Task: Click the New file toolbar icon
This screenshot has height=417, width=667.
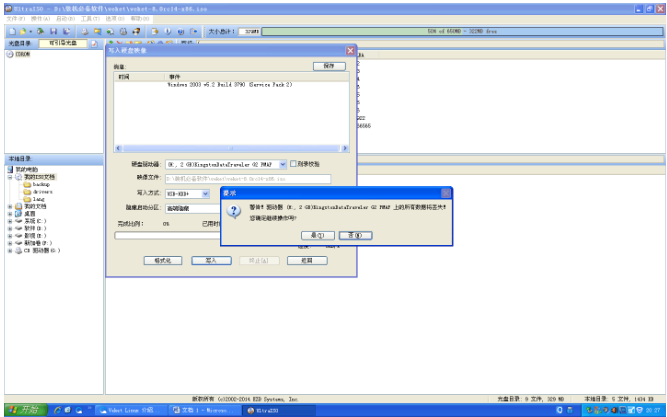Action: [12, 31]
